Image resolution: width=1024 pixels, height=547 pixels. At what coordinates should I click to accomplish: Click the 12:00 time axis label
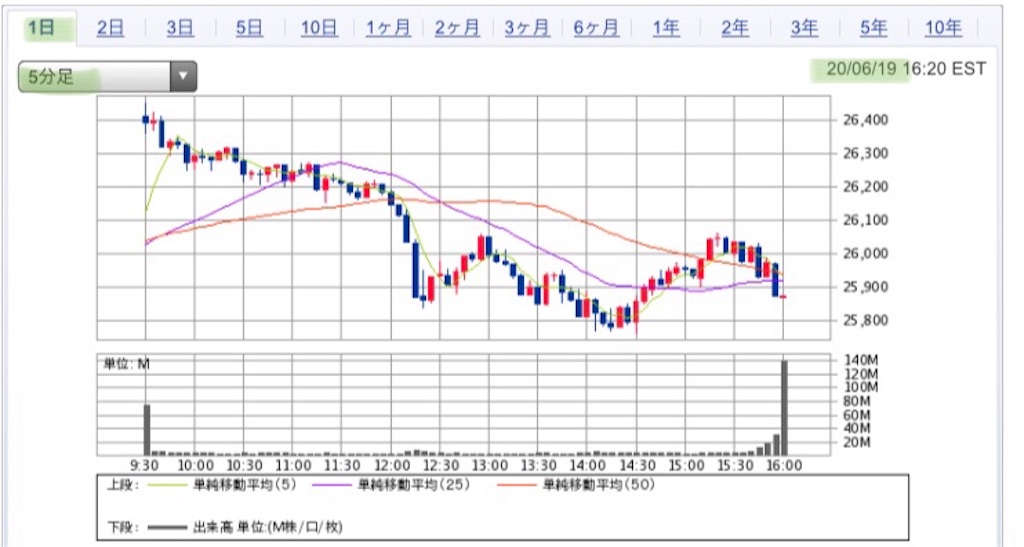point(392,465)
